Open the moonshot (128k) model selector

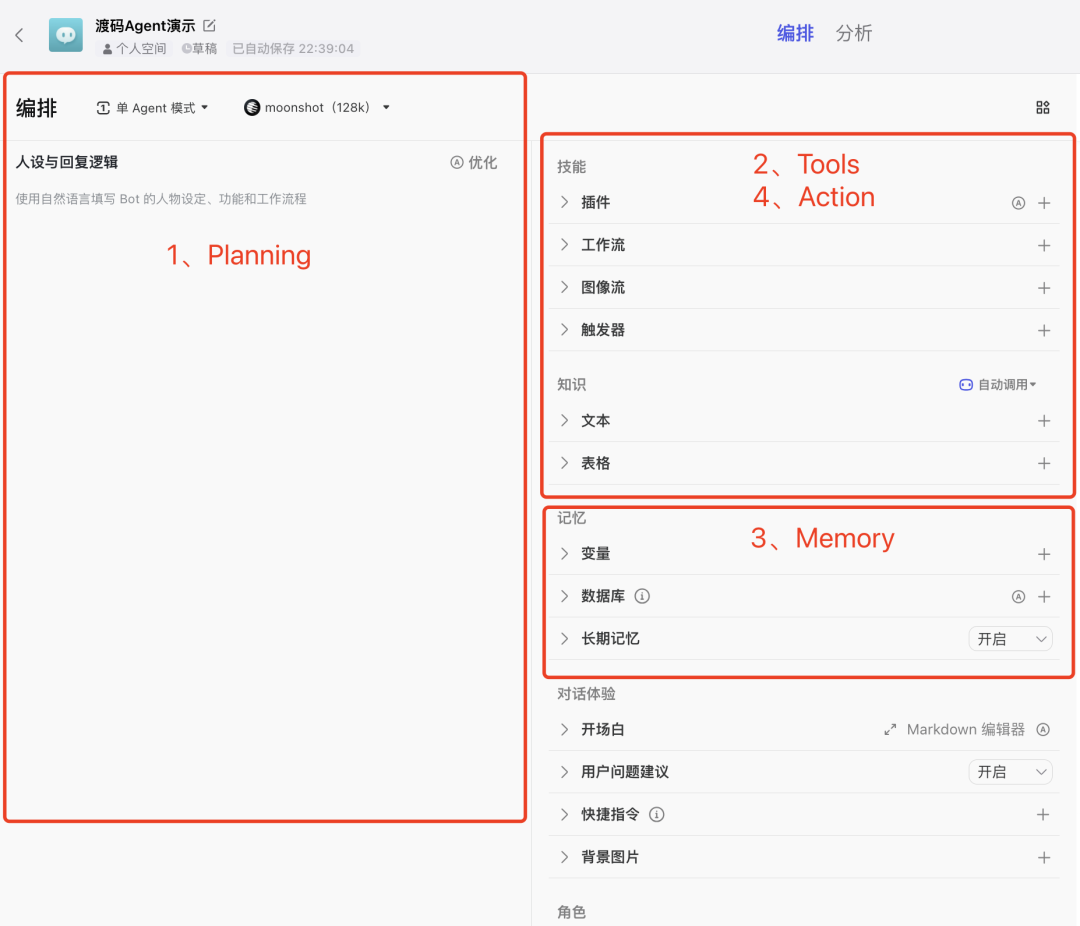pos(316,107)
